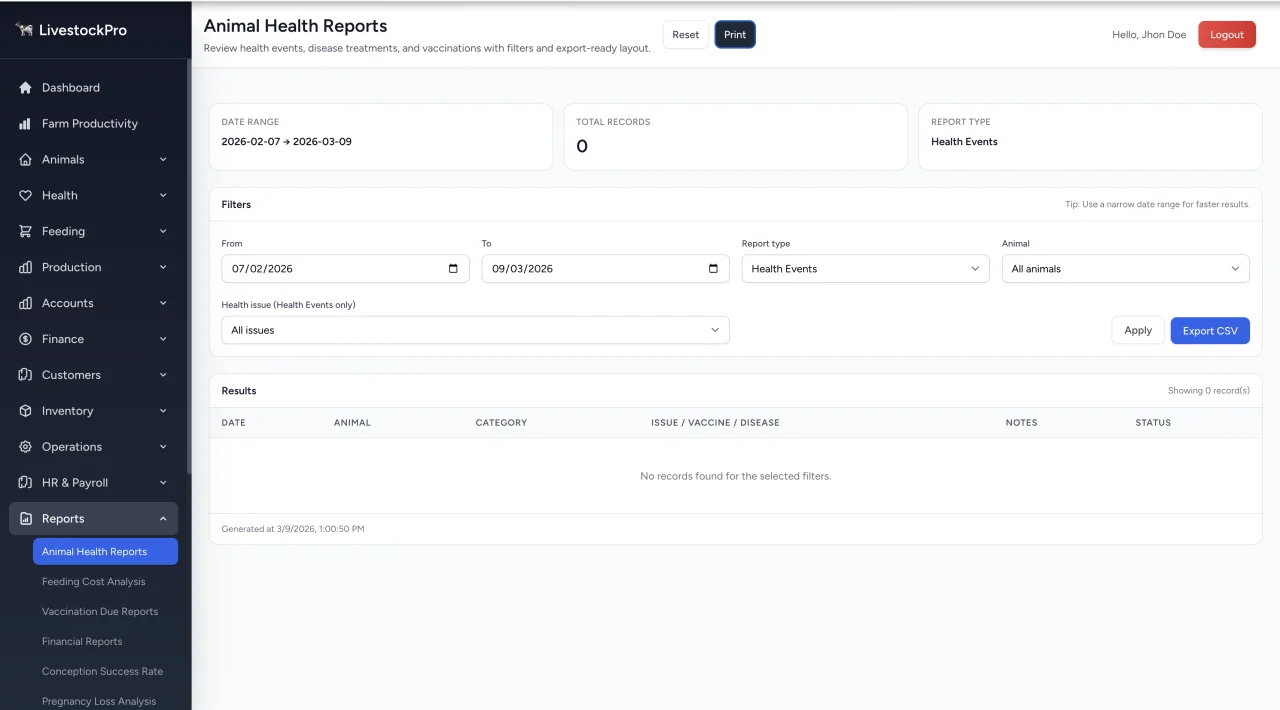Expand the Accounts menu chevron

pyautogui.click(x=163, y=304)
